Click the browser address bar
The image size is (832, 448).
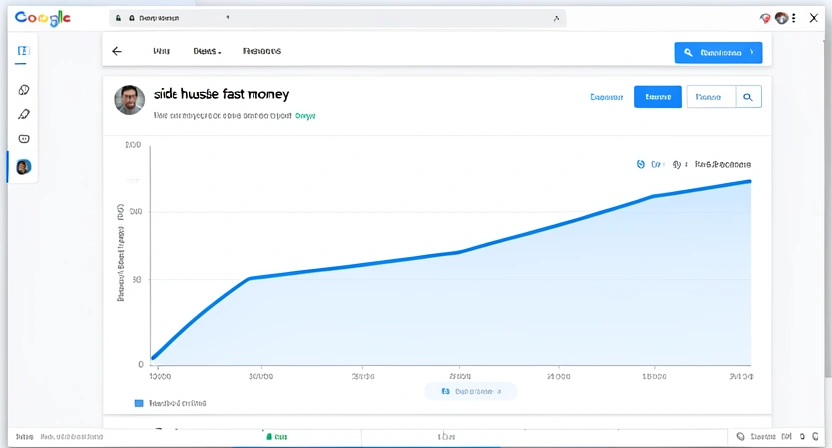337,18
